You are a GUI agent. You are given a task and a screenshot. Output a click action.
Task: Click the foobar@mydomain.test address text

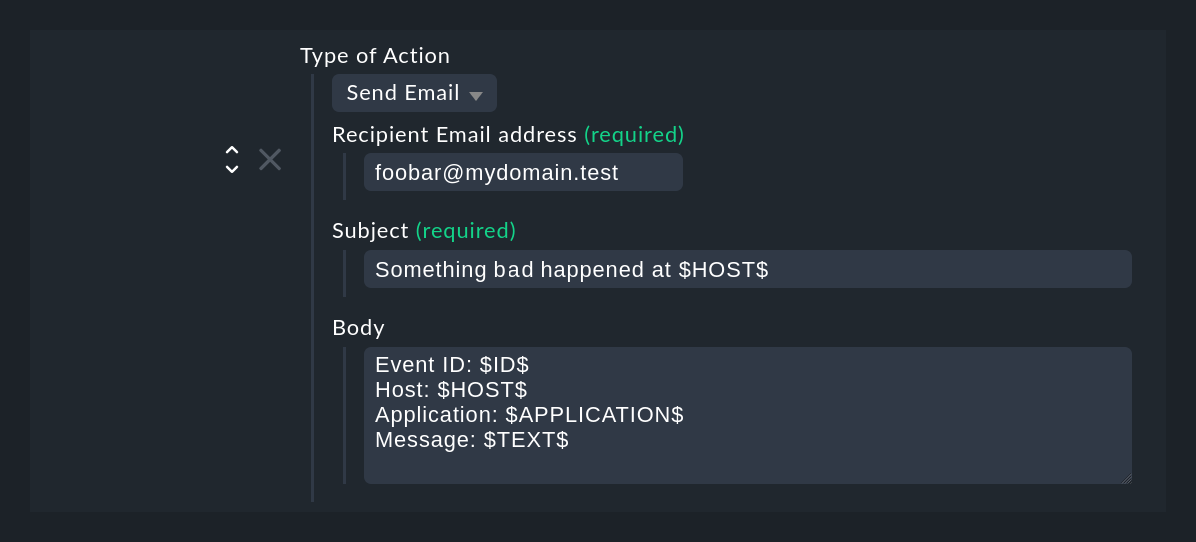tap(497, 172)
